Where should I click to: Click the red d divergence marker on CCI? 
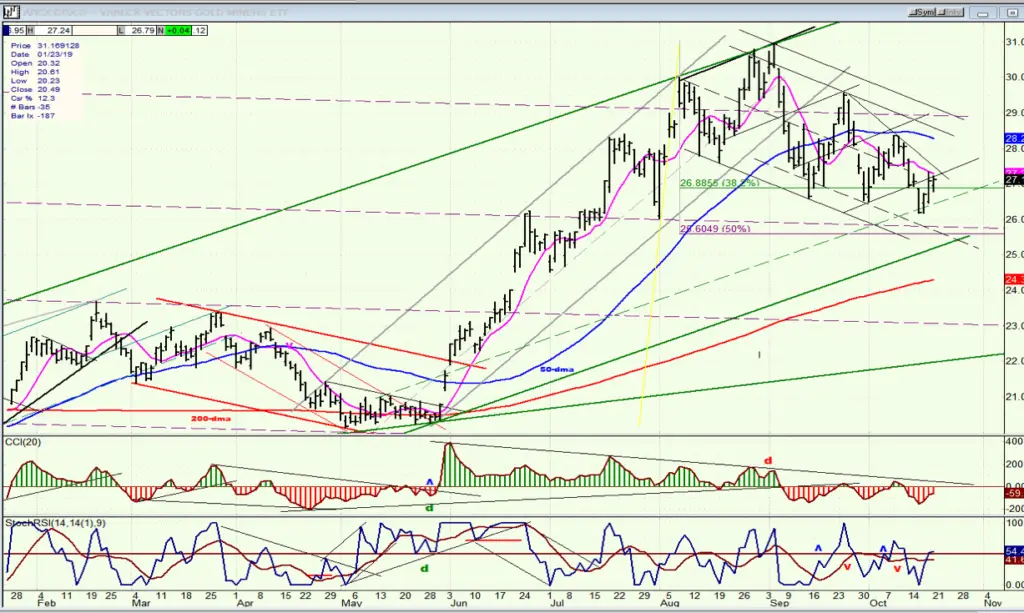(769, 461)
